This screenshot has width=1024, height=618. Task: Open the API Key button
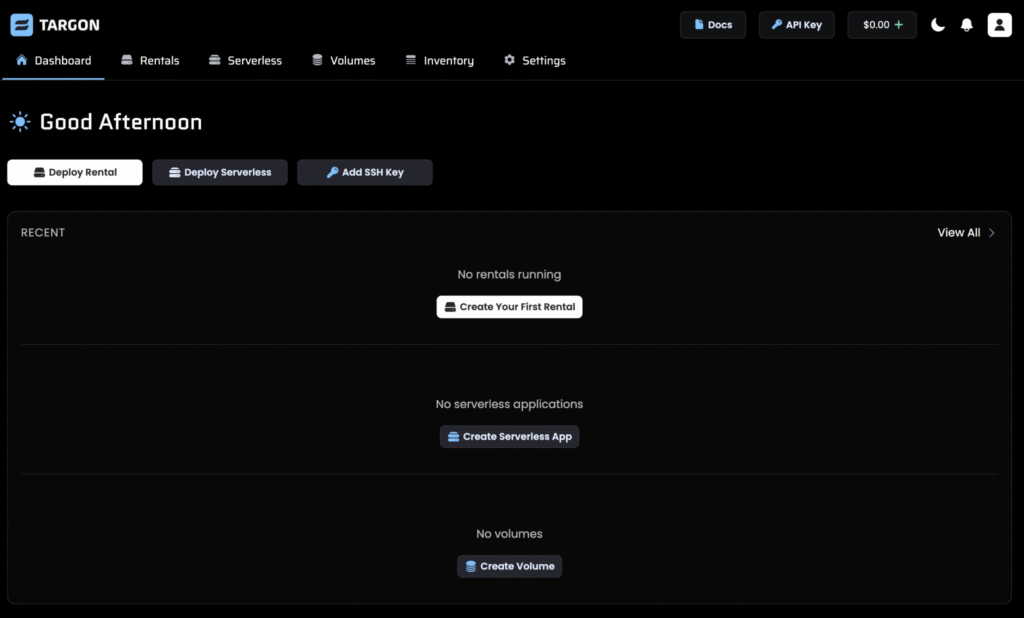796,25
